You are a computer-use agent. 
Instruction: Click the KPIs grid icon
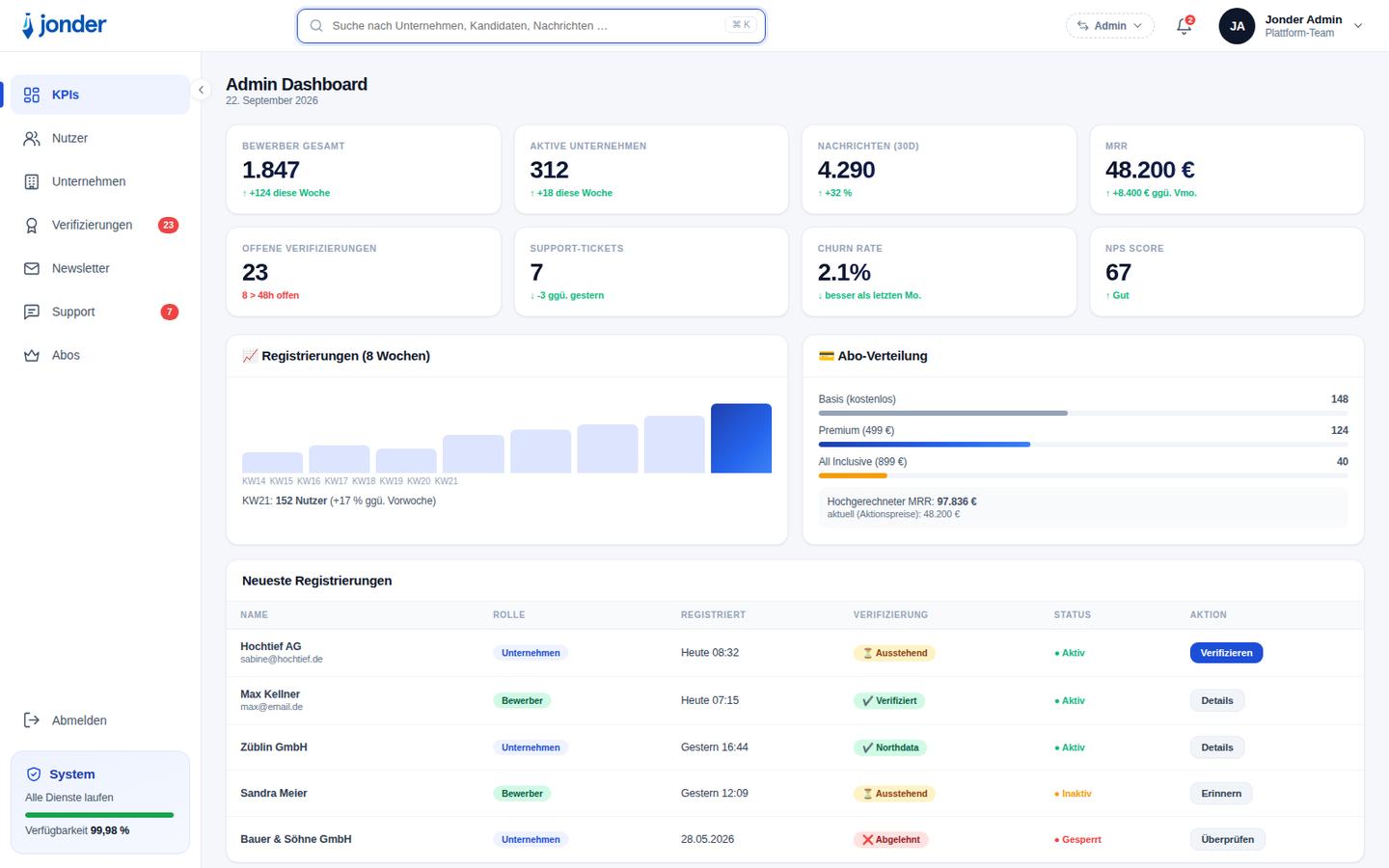click(32, 95)
